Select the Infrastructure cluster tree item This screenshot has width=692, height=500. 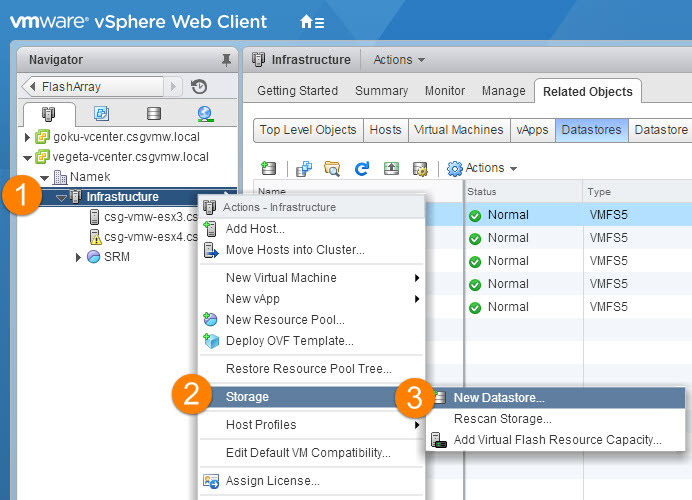click(122, 197)
